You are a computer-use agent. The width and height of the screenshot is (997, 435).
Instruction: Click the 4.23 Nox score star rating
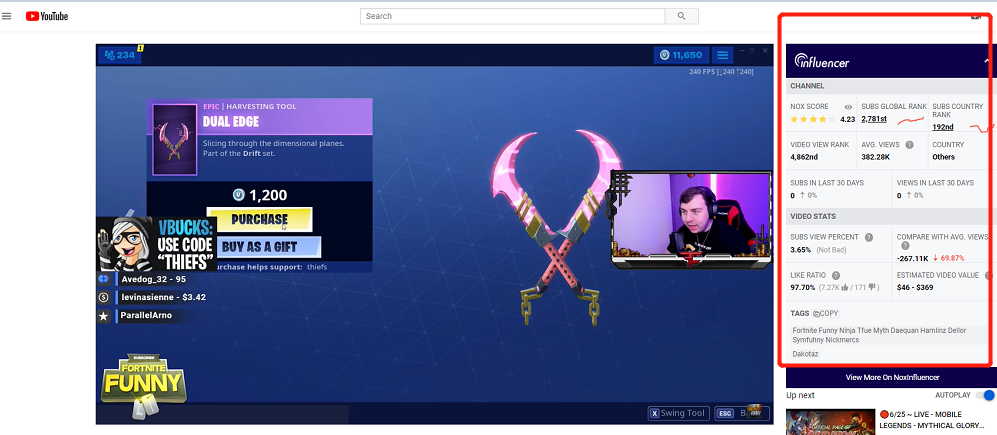[822, 119]
